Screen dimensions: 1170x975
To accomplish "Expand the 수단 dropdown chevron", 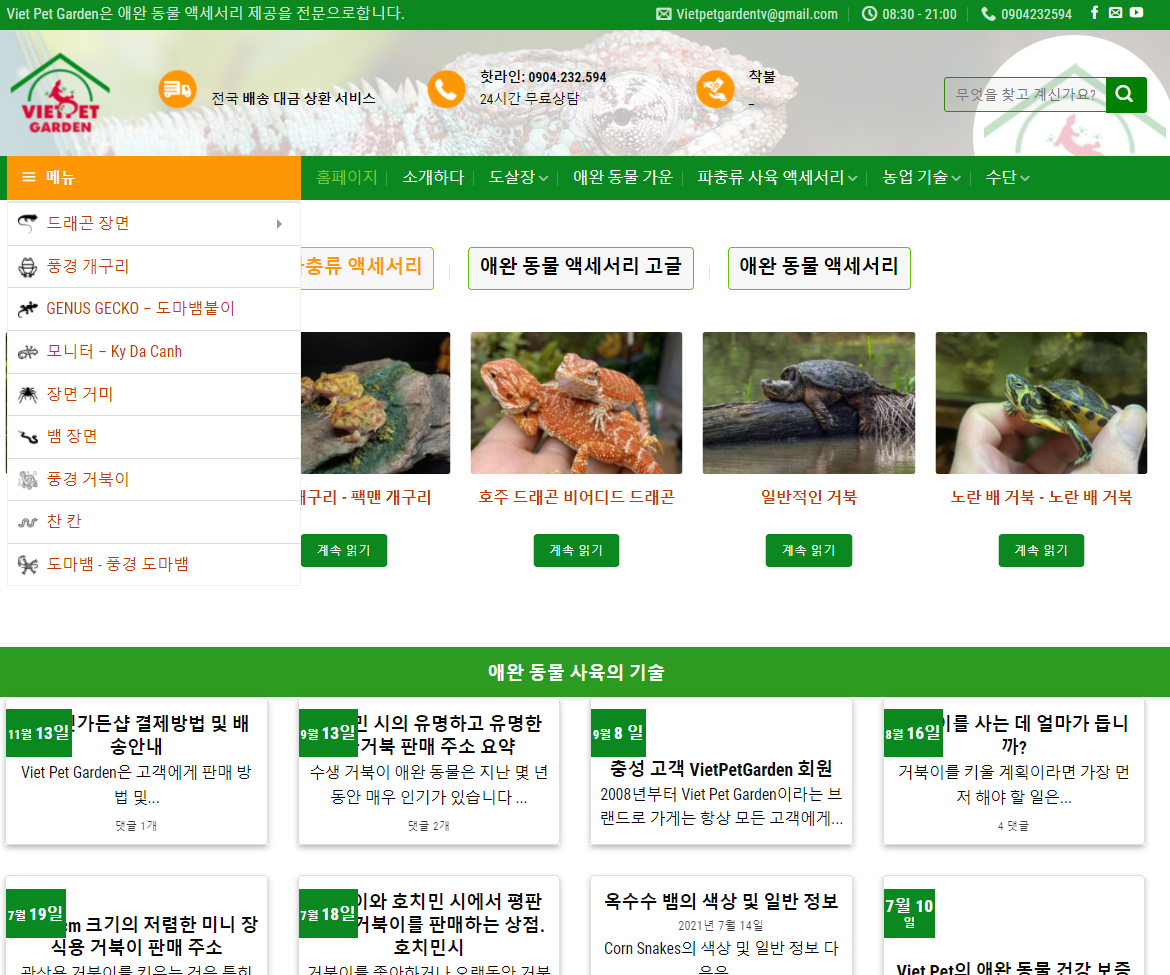I will coord(1025,178).
